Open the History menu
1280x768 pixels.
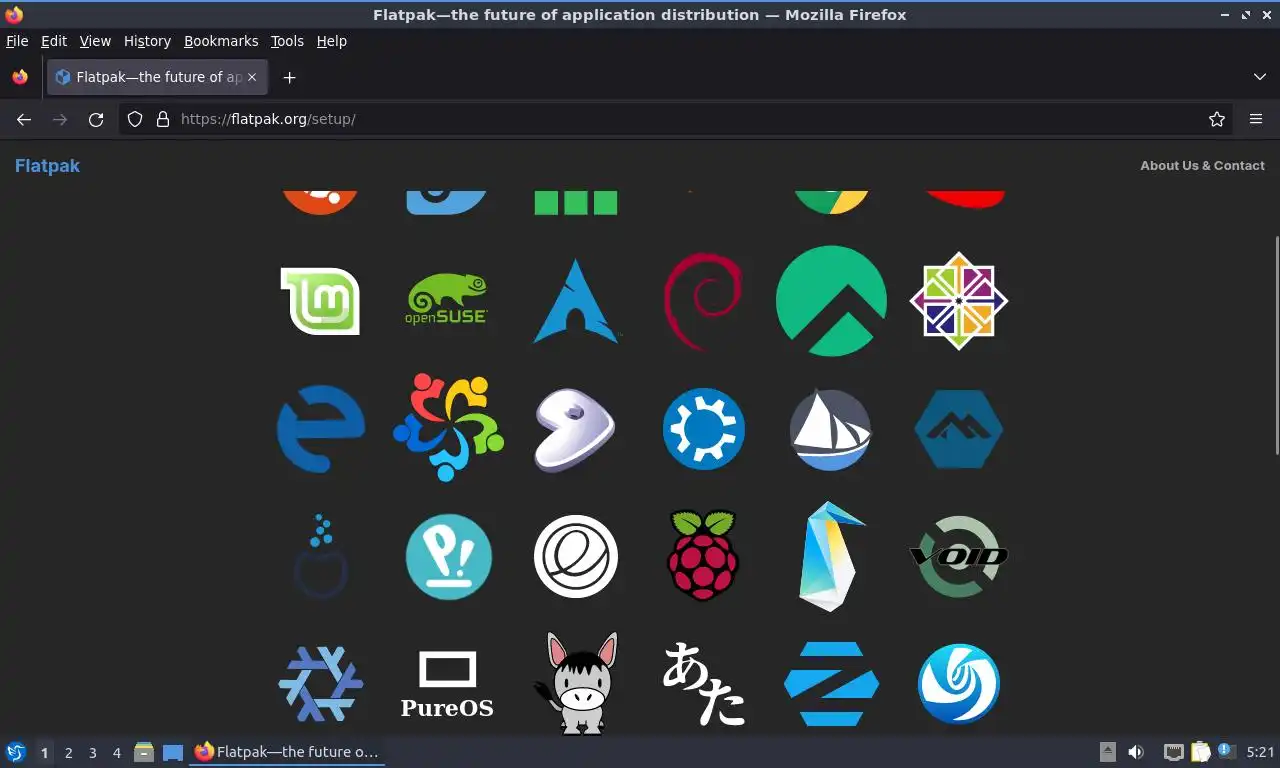(147, 41)
